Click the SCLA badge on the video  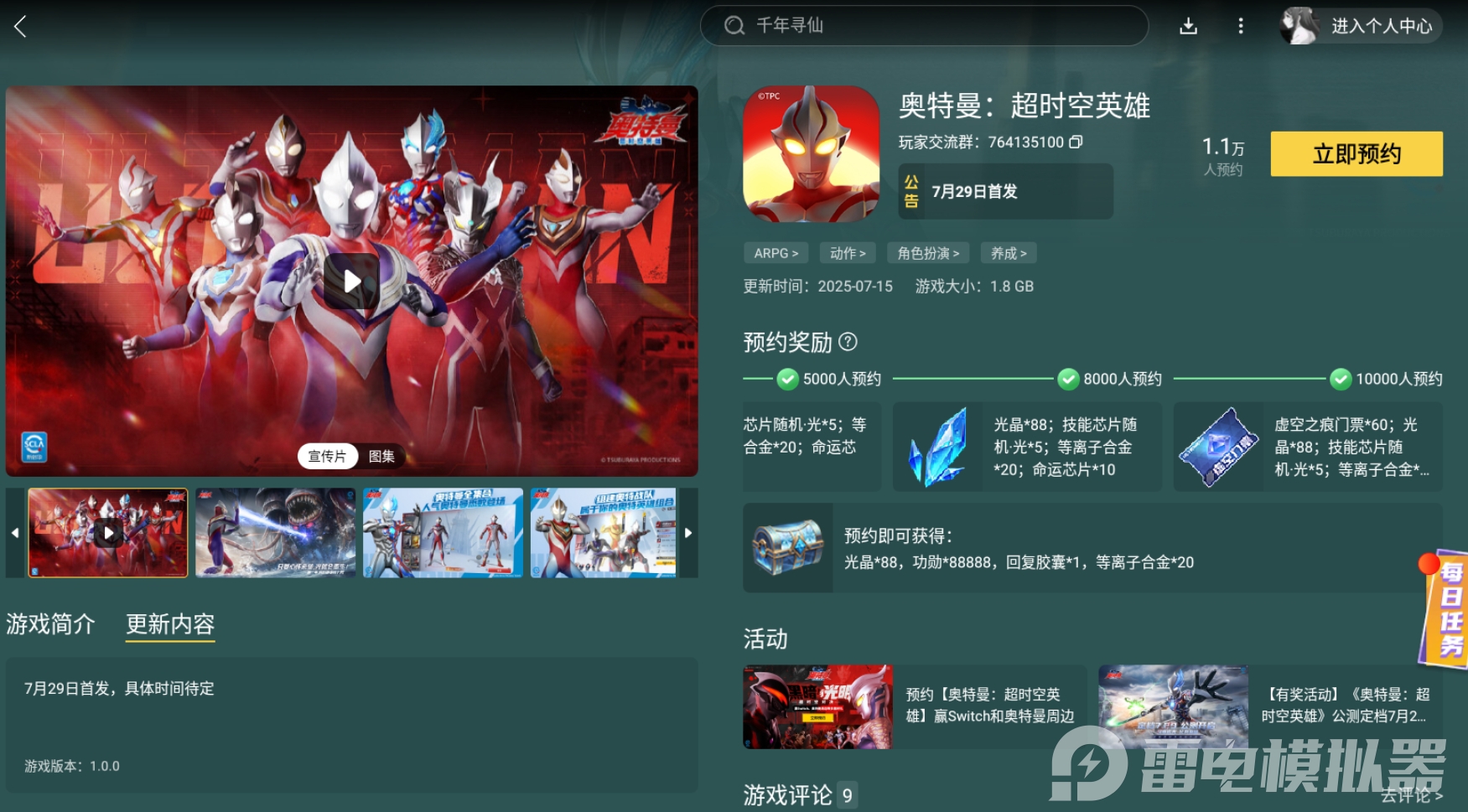pos(34,447)
